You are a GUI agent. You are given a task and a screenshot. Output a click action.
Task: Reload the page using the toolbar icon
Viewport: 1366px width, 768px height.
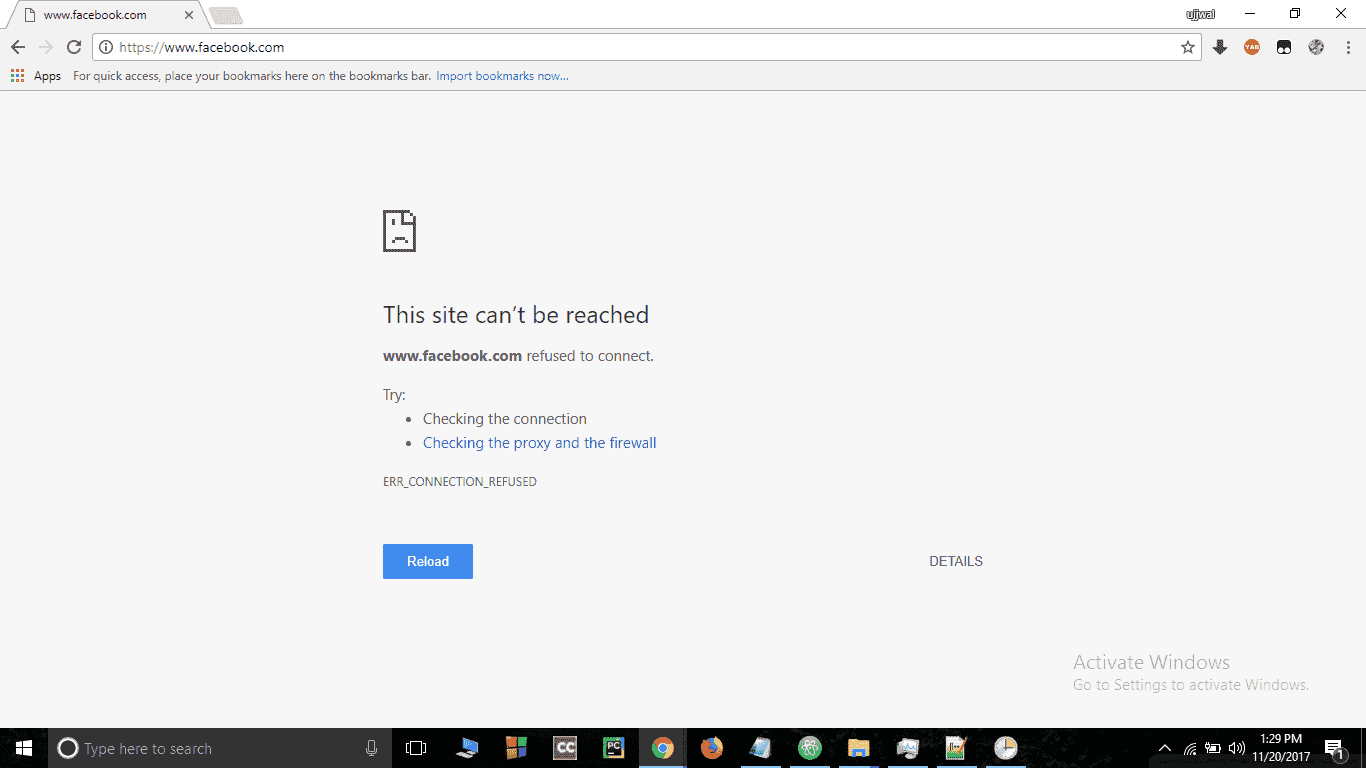coord(74,47)
